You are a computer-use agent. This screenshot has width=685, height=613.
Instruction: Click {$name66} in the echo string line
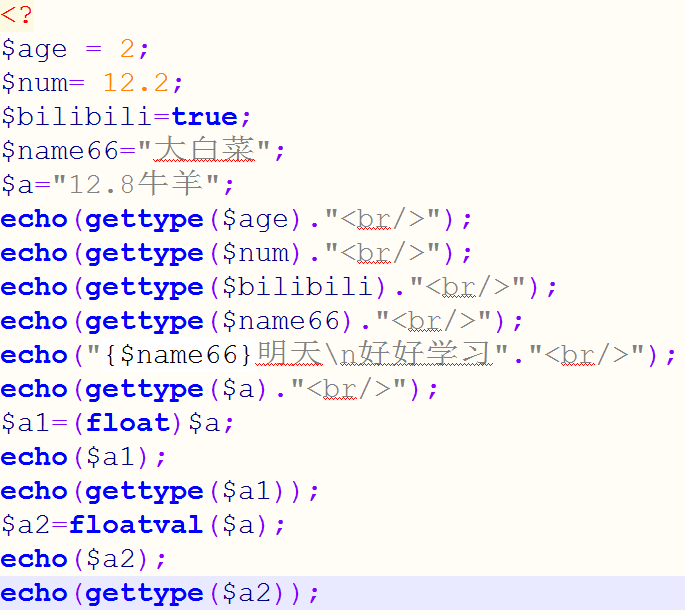(x=179, y=355)
